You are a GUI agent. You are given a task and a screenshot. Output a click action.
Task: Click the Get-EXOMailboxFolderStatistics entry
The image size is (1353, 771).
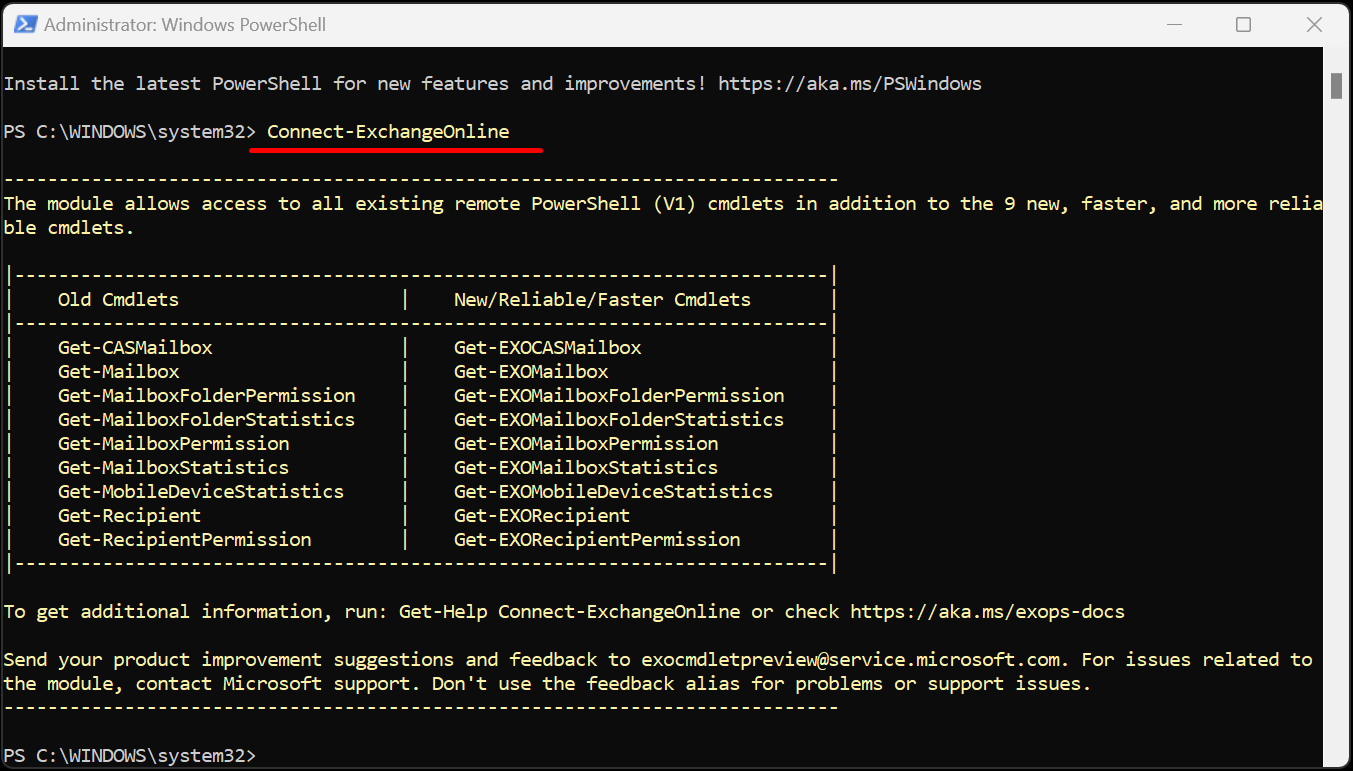619,420
